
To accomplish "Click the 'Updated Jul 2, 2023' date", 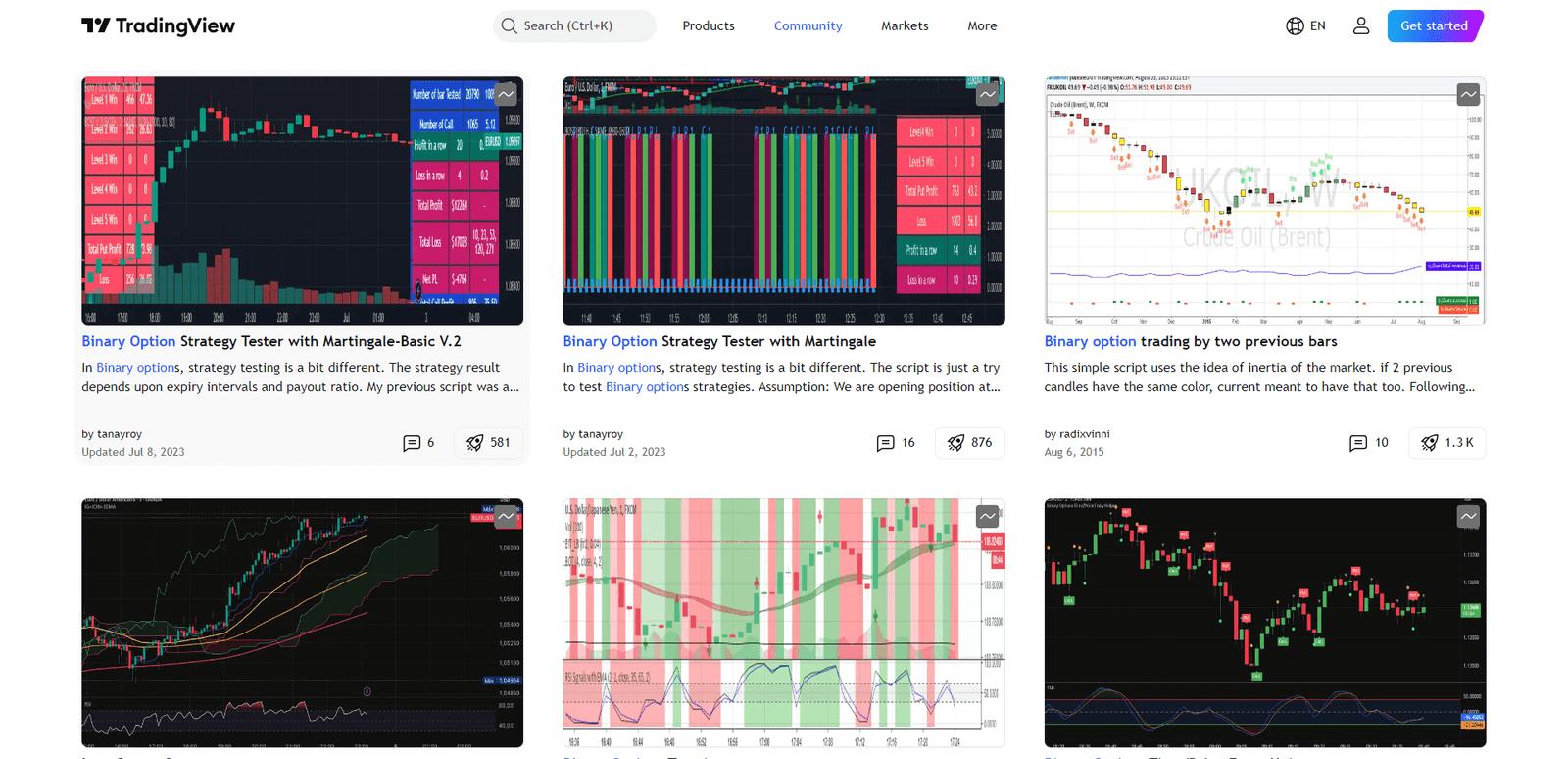I will click(614, 452).
